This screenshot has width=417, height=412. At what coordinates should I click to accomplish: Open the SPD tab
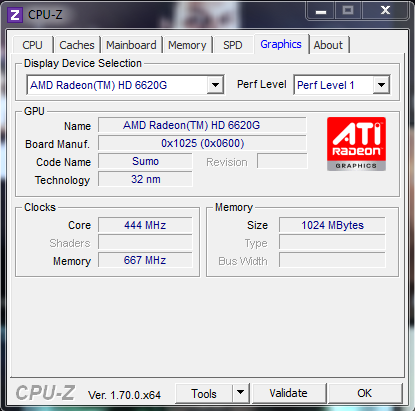(x=233, y=45)
